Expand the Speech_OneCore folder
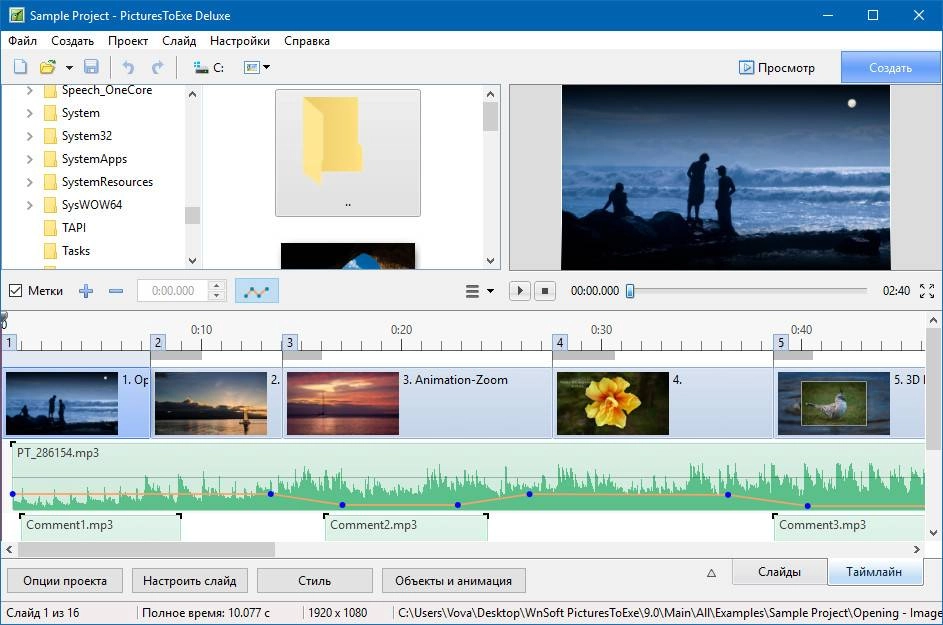 (x=29, y=90)
